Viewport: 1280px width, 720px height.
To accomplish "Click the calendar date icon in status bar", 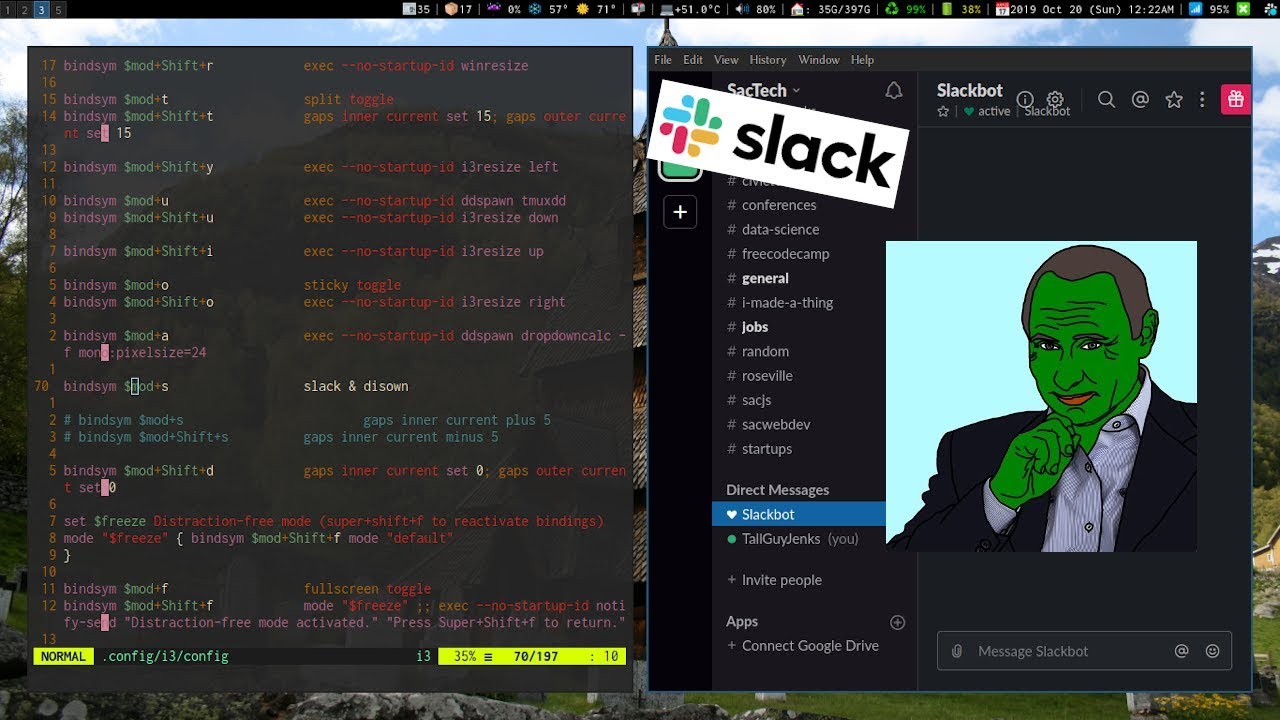I will tap(1003, 9).
